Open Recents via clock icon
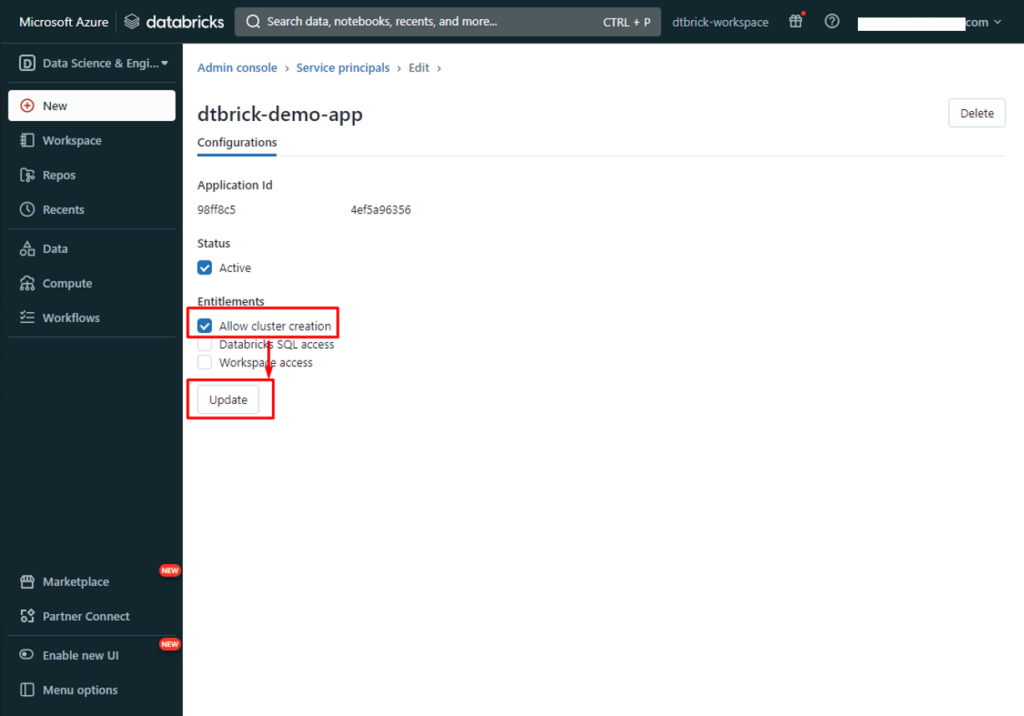 coord(27,210)
